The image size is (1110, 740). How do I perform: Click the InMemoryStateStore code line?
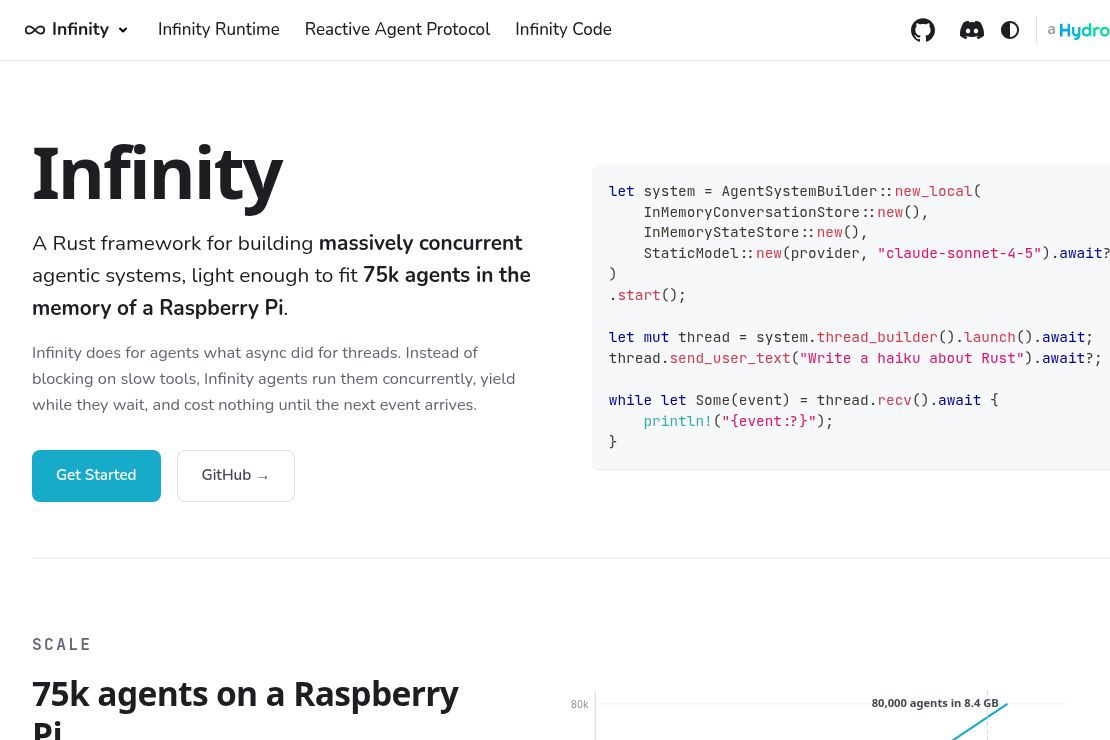[755, 232]
